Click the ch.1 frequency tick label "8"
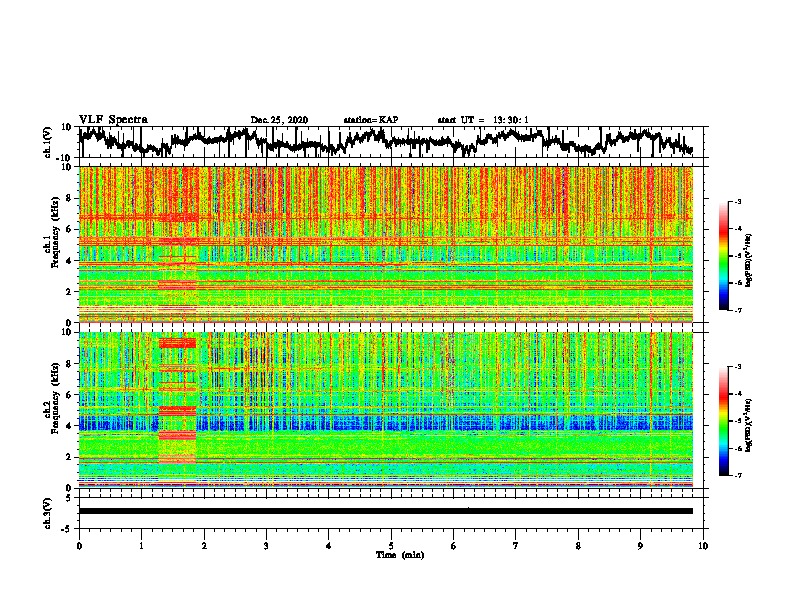Viewport: 792px width, 612px height. pyautogui.click(x=70, y=198)
